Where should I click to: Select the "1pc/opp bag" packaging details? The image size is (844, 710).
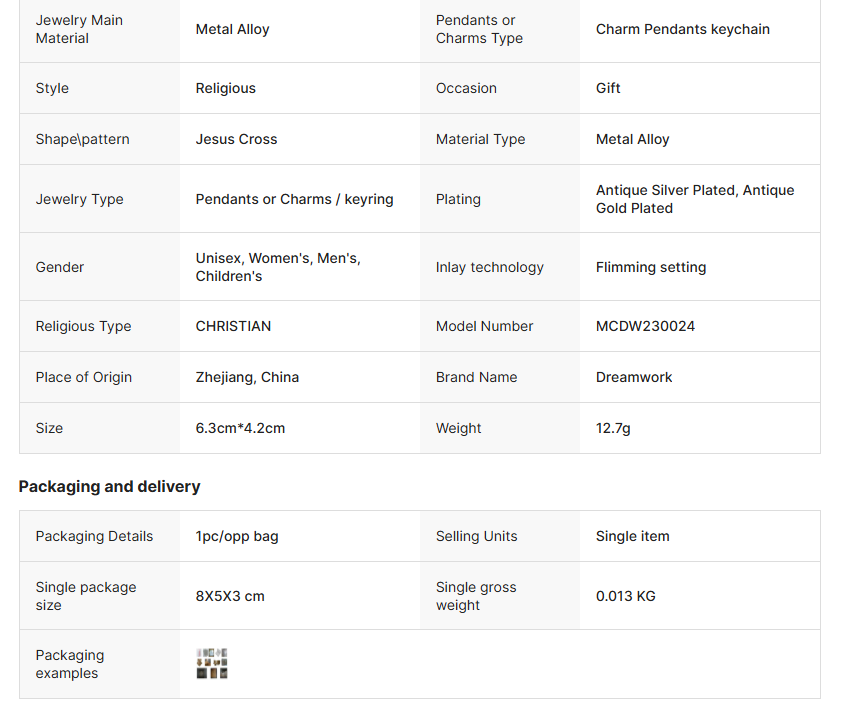coord(237,536)
